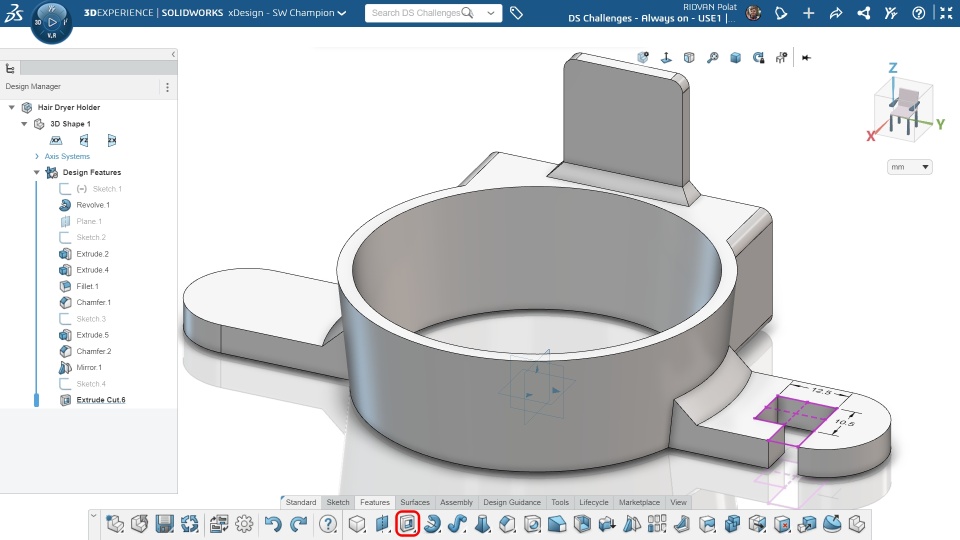Select Extrude.4 in the feature tree
This screenshot has width=960, height=540.
click(92, 270)
